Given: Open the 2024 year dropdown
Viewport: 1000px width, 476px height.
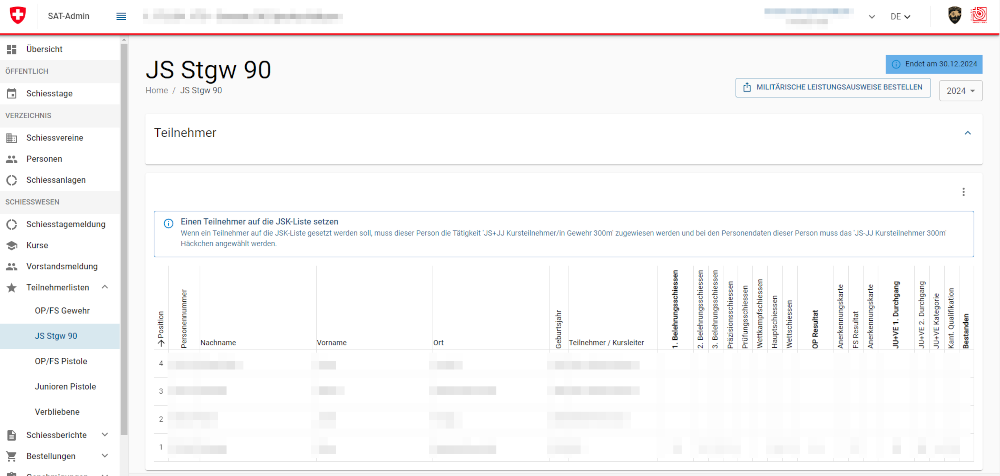Looking at the screenshot, I should click(961, 90).
